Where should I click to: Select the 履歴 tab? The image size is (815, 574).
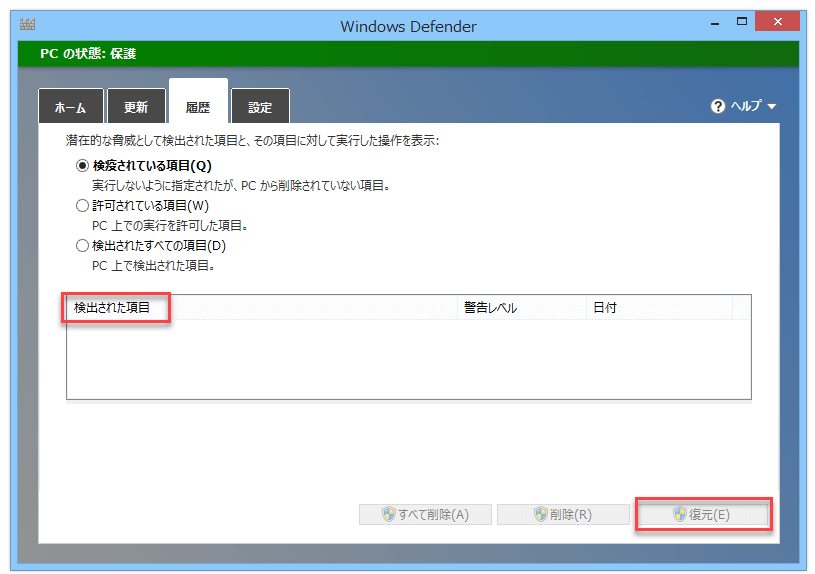[x=198, y=101]
